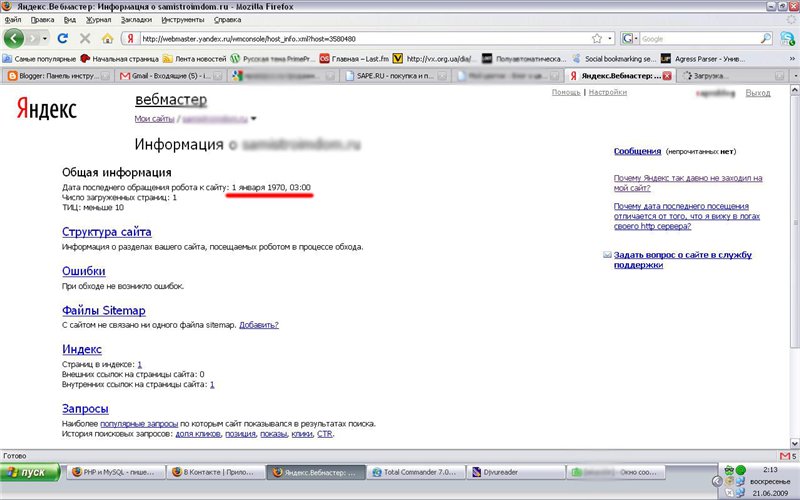Viewport: 800px width, 500px height.
Task: Open the search engine selector dropdown
Action: (x=629, y=39)
